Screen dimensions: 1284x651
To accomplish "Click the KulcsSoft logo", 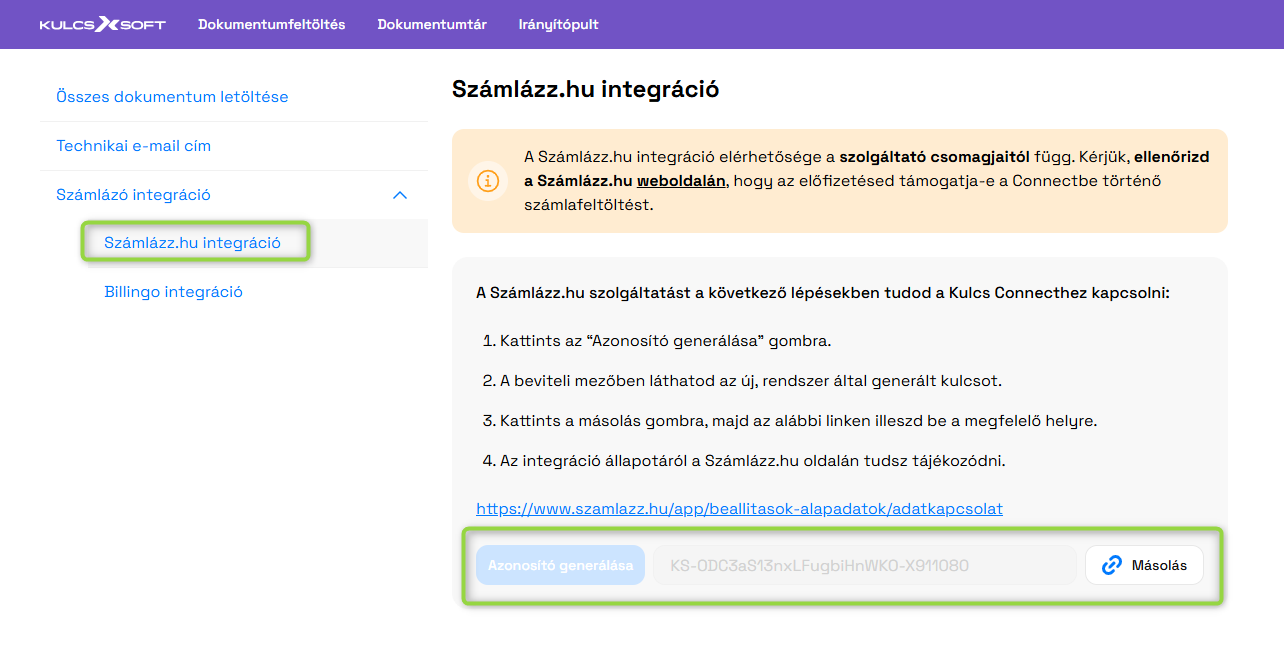I will (103, 24).
